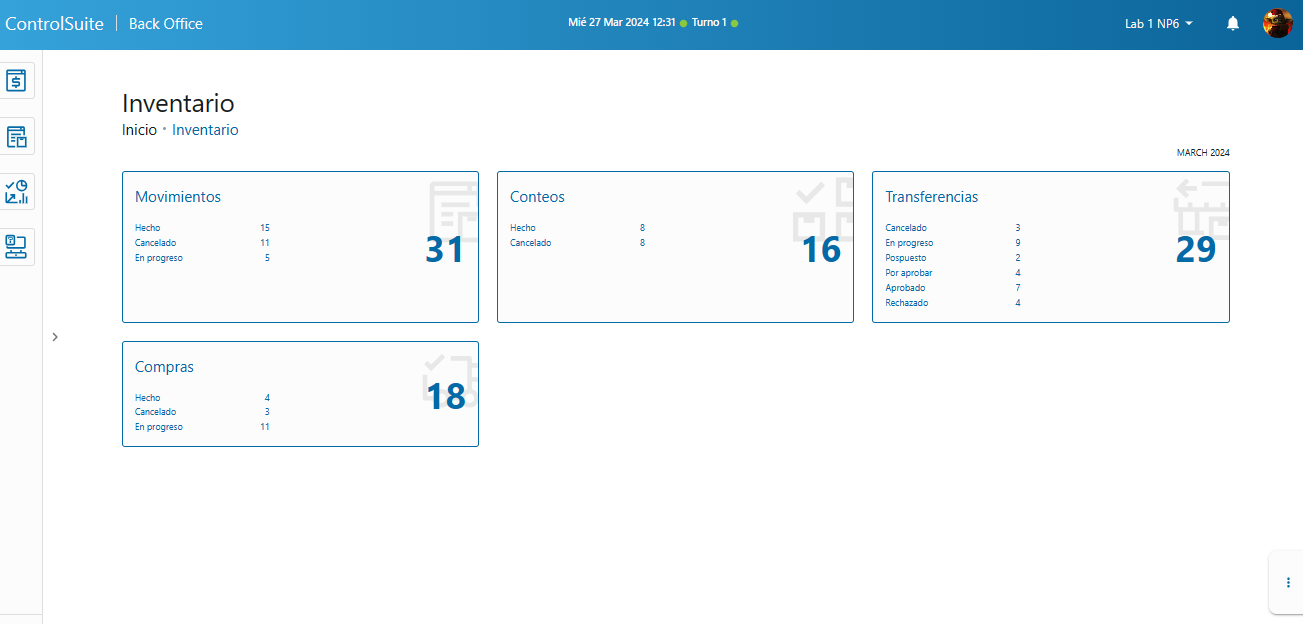This screenshot has width=1303, height=624.
Task: Click the three-dot floating options button
Action: 1287,582
